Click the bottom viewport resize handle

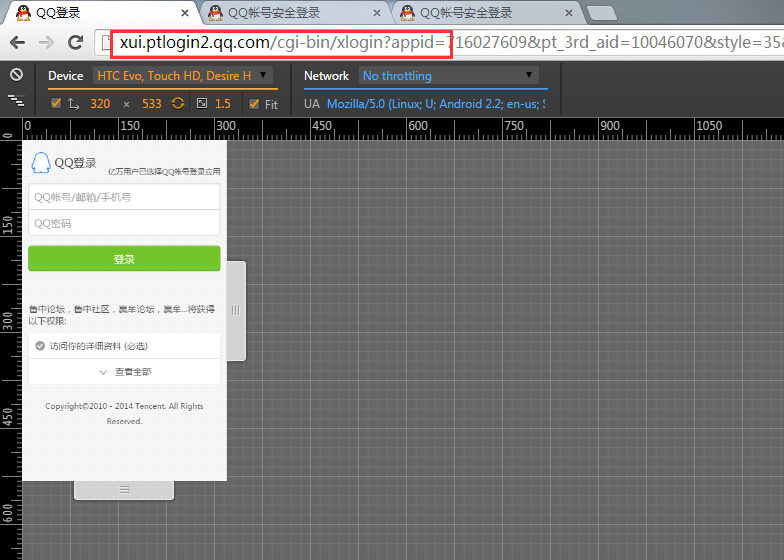coord(124,490)
